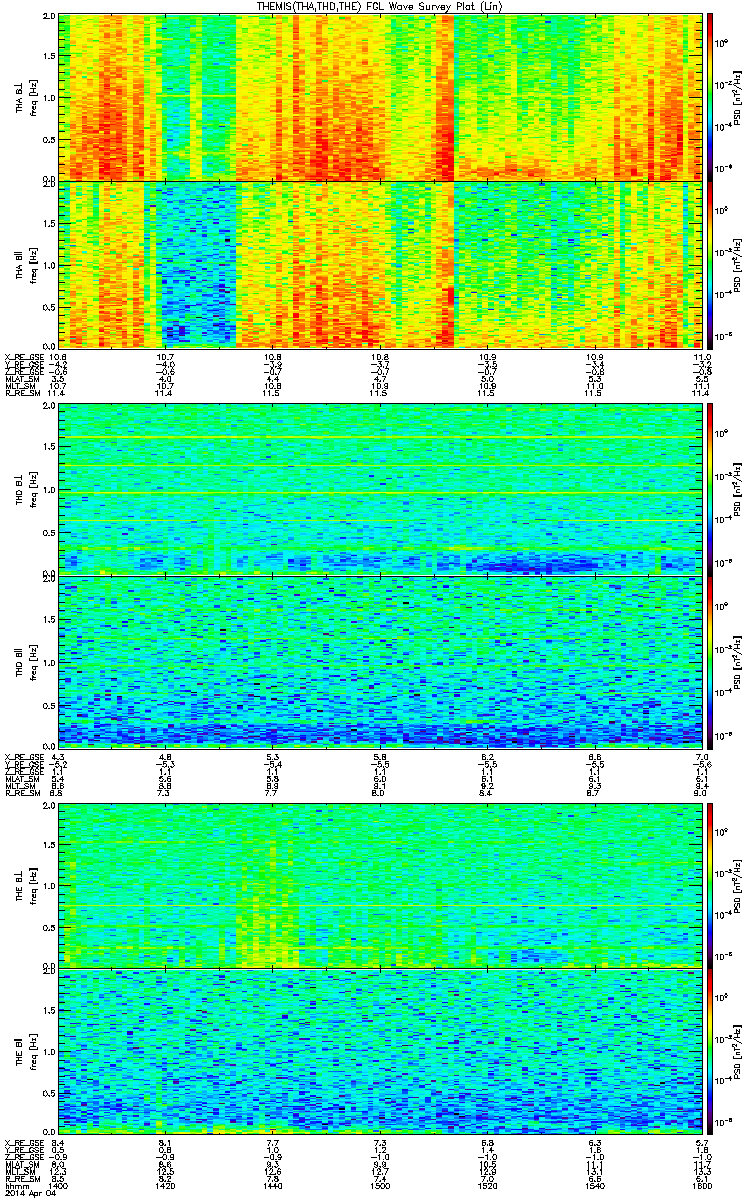750x1200 pixels.
Task: Click the THE B-parallel PSD color bar
Action: click(710, 1053)
